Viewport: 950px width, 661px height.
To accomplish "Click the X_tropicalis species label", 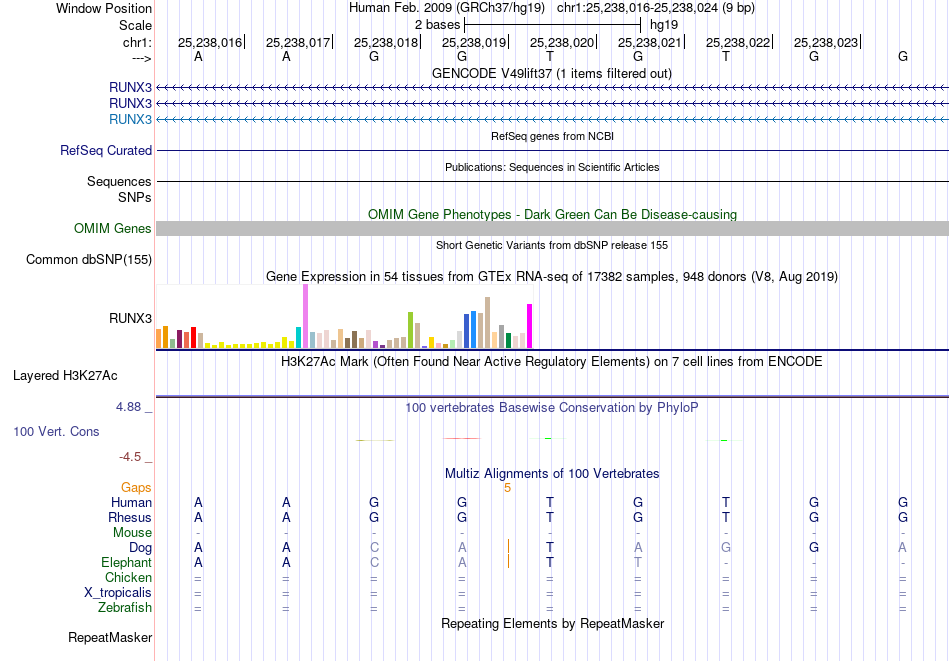I will pyautogui.click(x=118, y=593).
